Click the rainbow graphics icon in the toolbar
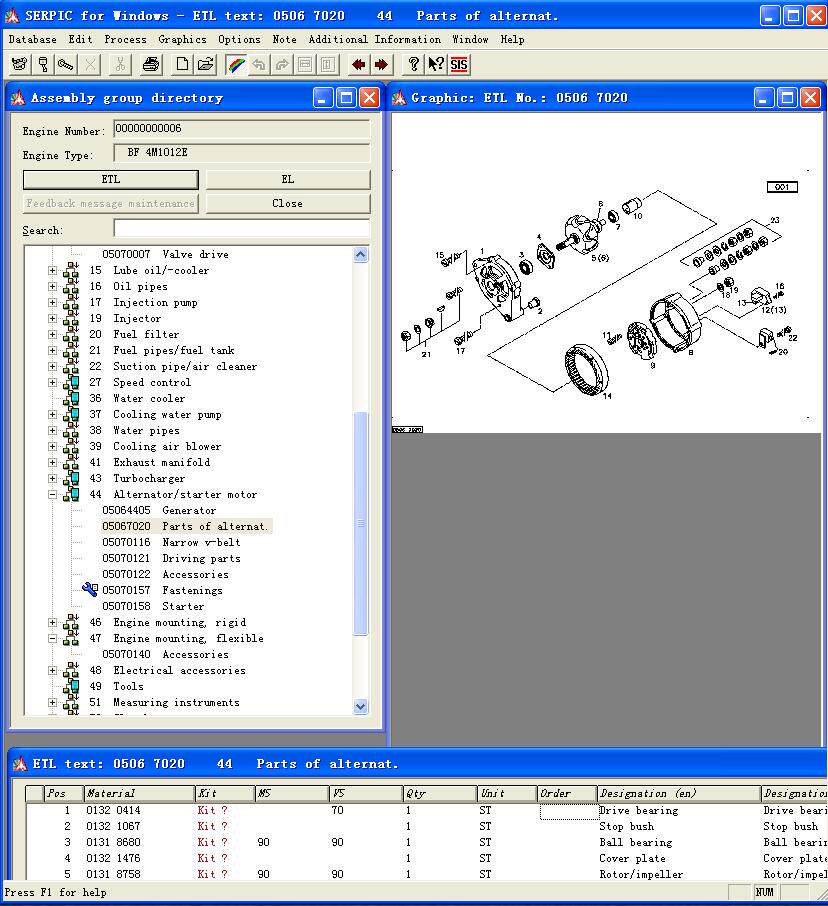828x906 pixels. coord(236,64)
